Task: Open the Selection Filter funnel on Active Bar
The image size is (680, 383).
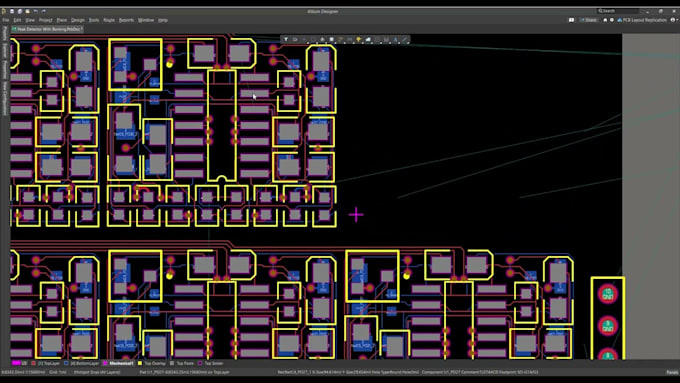Action: pos(286,39)
